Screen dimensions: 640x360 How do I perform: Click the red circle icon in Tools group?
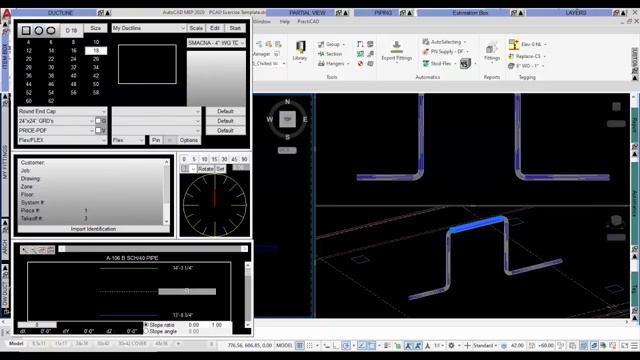click(x=360, y=64)
